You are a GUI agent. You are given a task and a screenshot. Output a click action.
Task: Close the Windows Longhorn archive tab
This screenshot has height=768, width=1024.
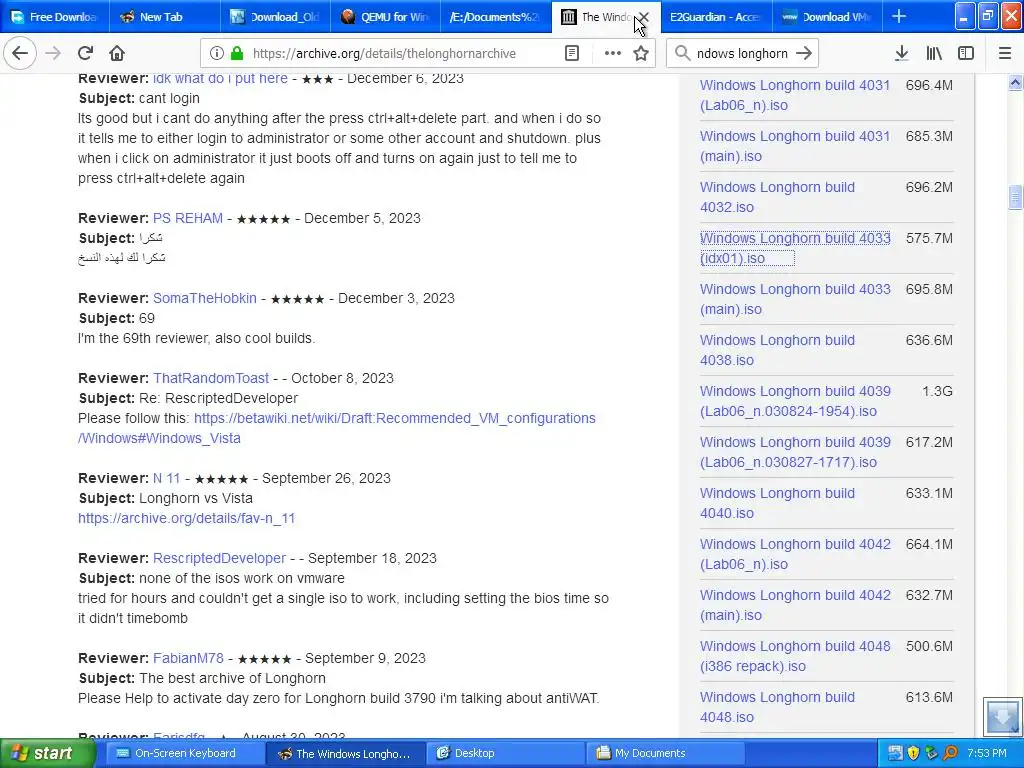[643, 17]
